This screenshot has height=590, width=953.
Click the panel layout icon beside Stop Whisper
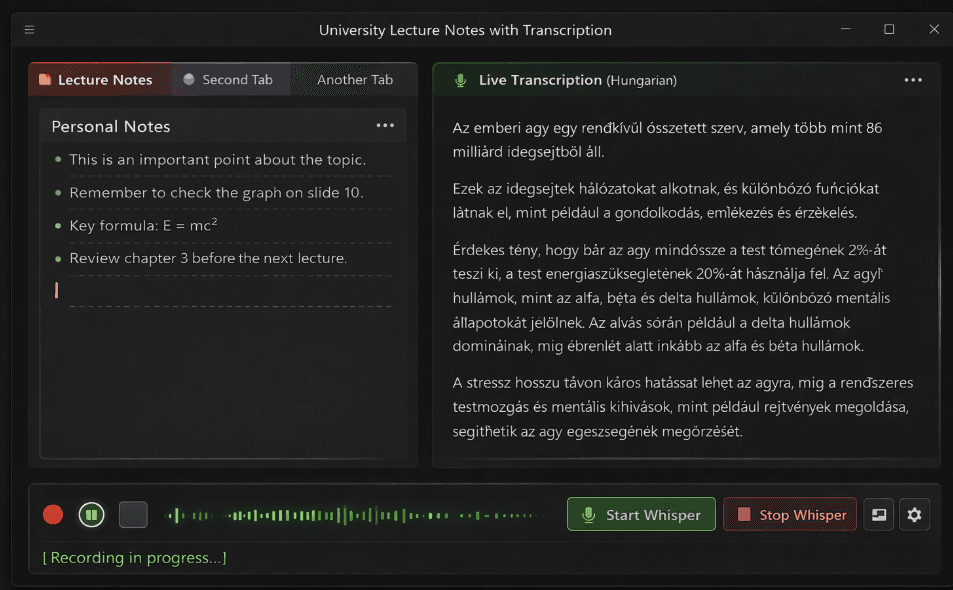coord(878,515)
